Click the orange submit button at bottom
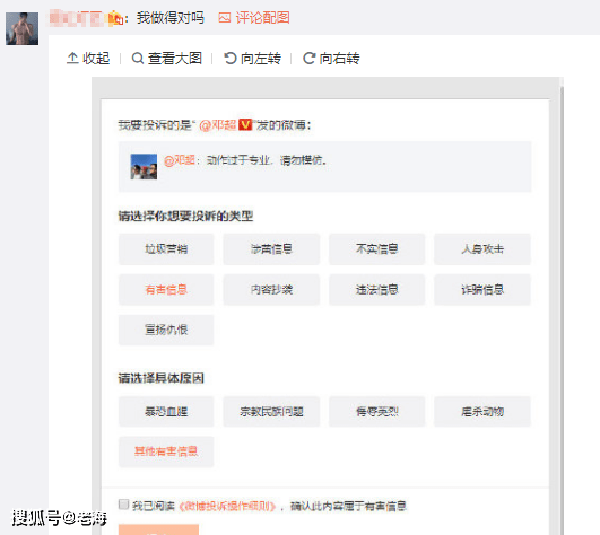The width and height of the screenshot is (600, 535). click(159, 530)
